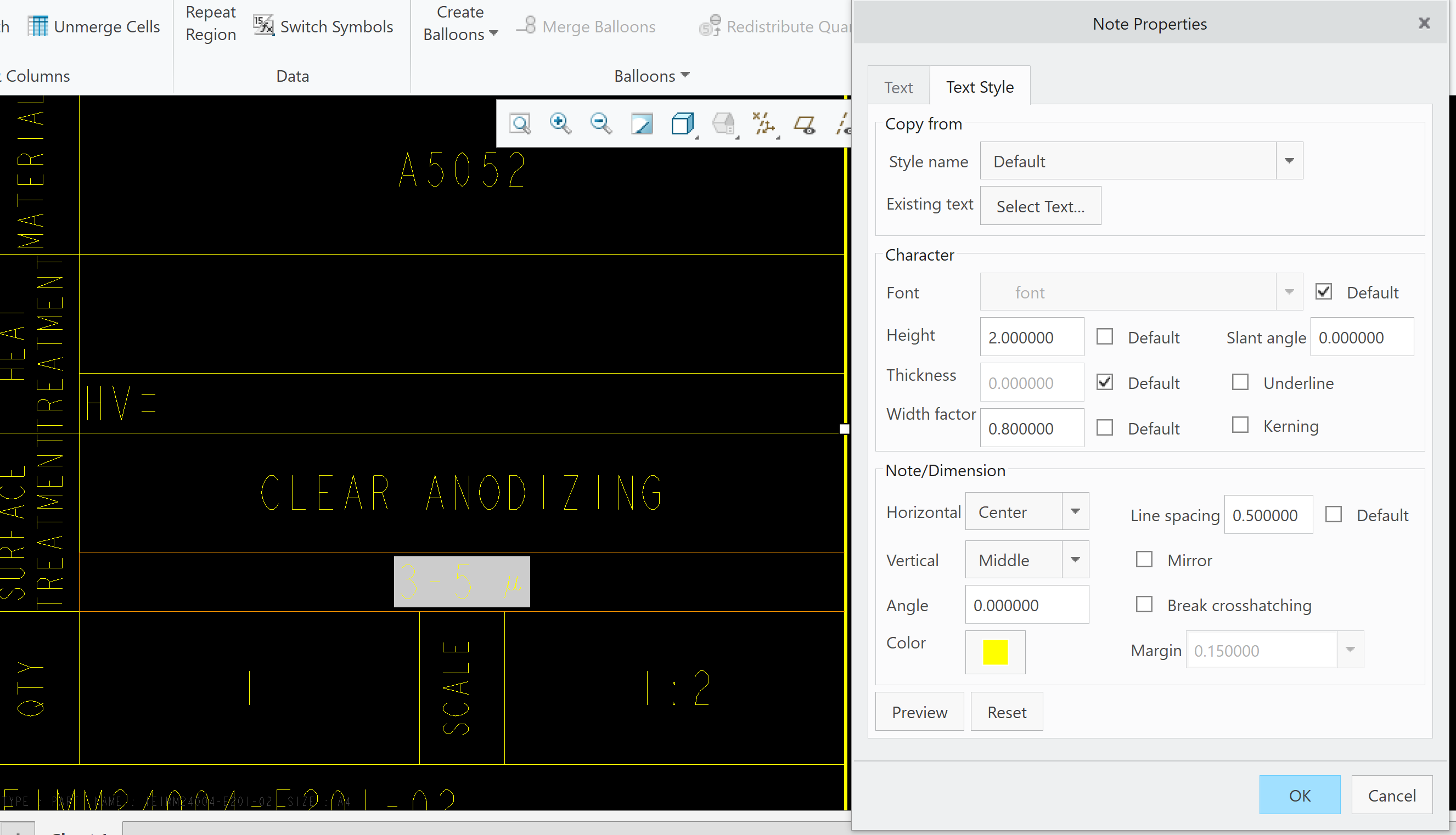The width and height of the screenshot is (1456, 835).
Task: Expand the Horizontal alignment dropdown
Action: click(1075, 511)
